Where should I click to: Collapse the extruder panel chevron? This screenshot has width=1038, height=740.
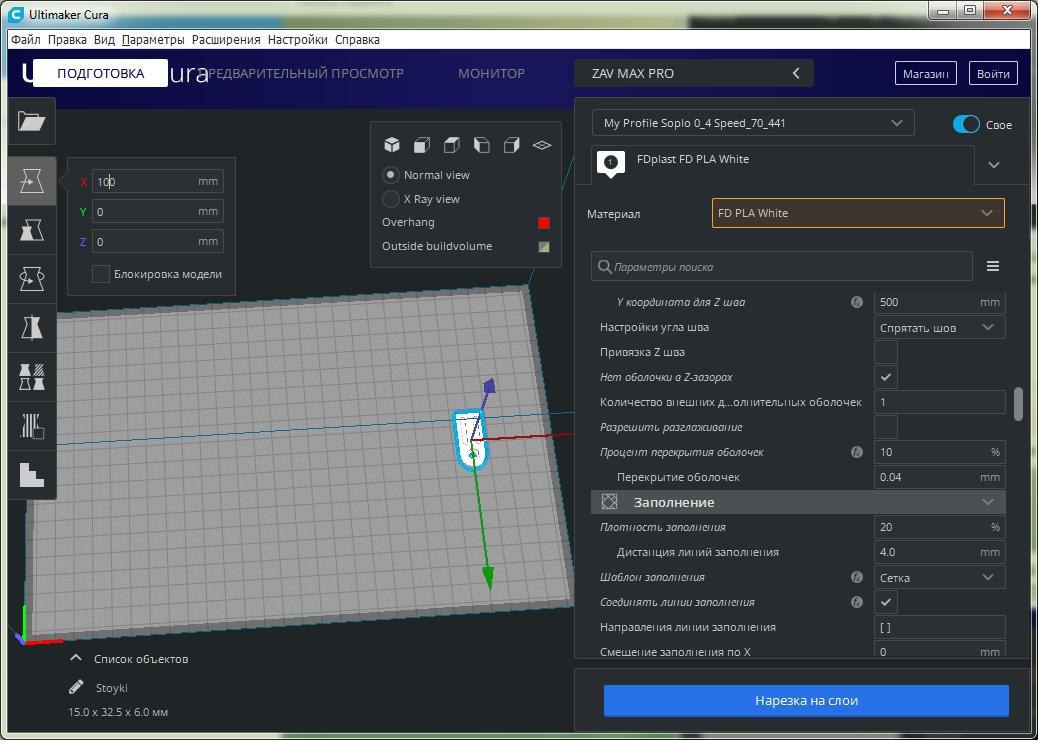point(994,165)
